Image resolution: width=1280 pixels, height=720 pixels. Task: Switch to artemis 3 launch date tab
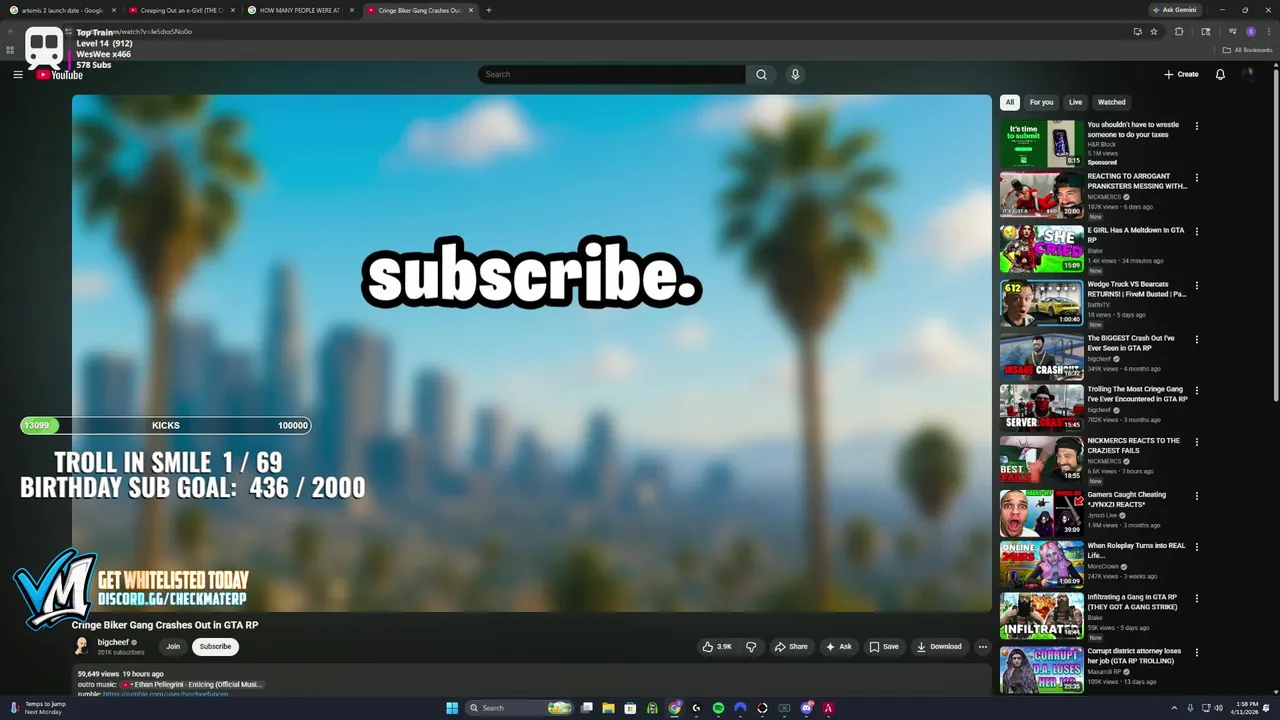62,10
